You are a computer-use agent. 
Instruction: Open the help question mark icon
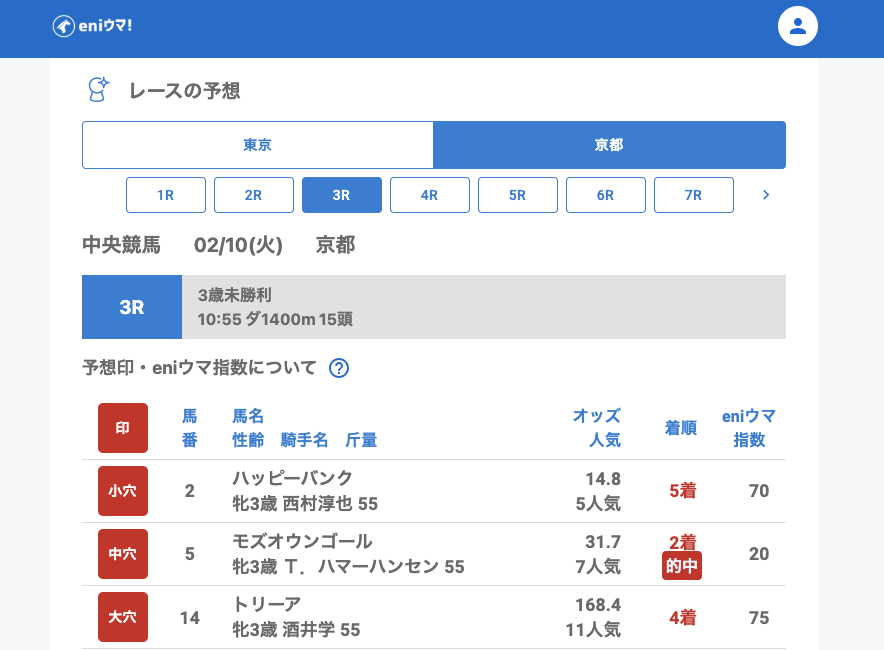click(339, 368)
